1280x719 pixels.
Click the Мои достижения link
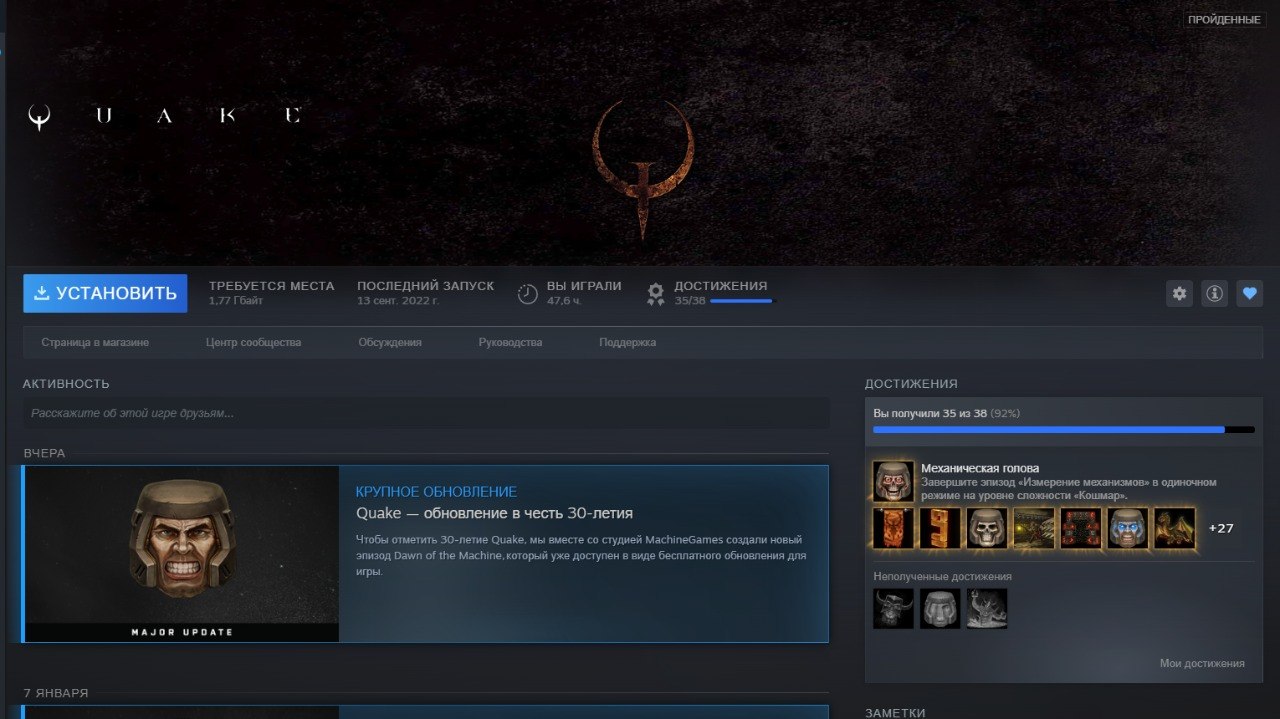[1202, 663]
